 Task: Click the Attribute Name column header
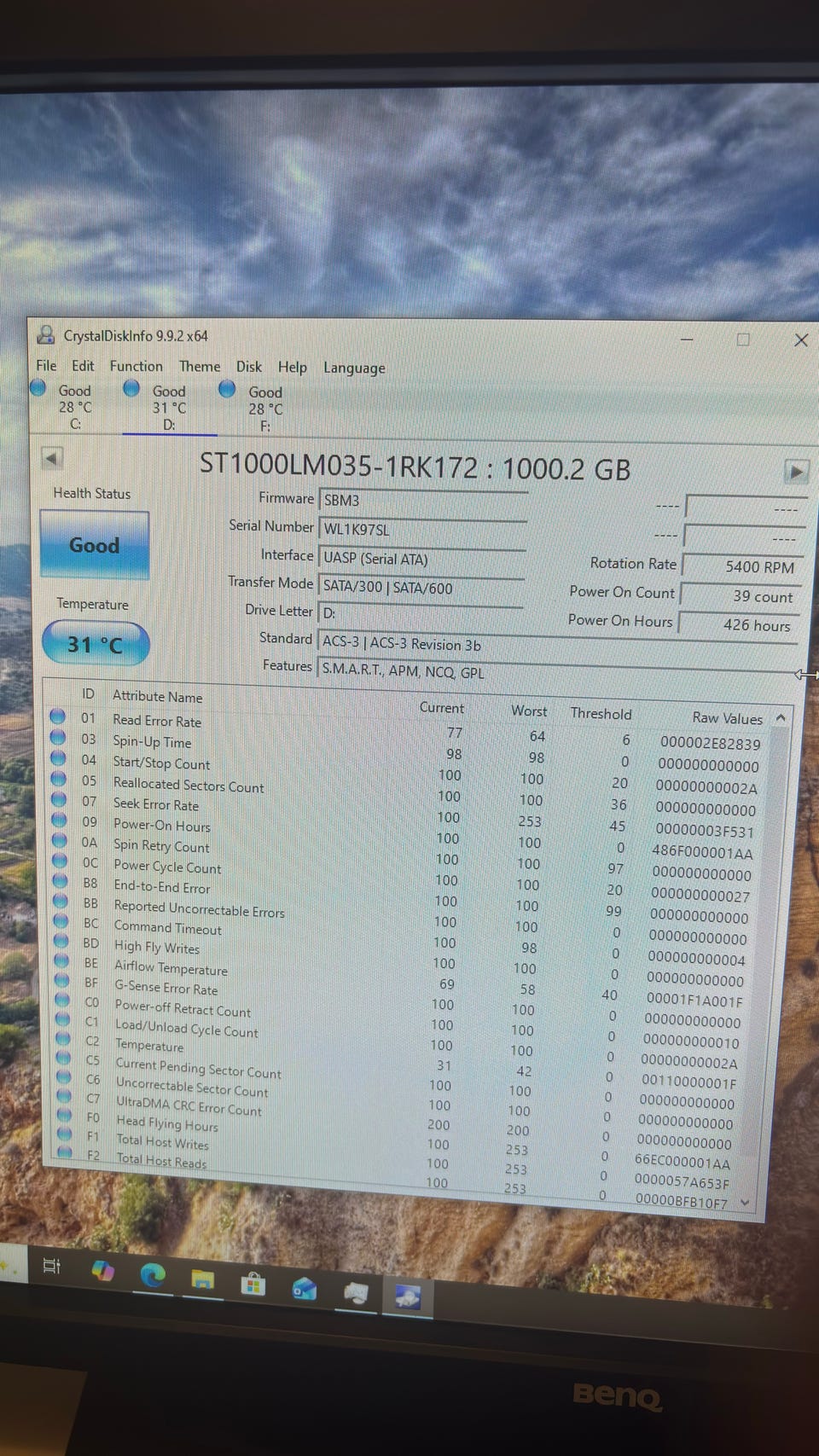click(158, 696)
